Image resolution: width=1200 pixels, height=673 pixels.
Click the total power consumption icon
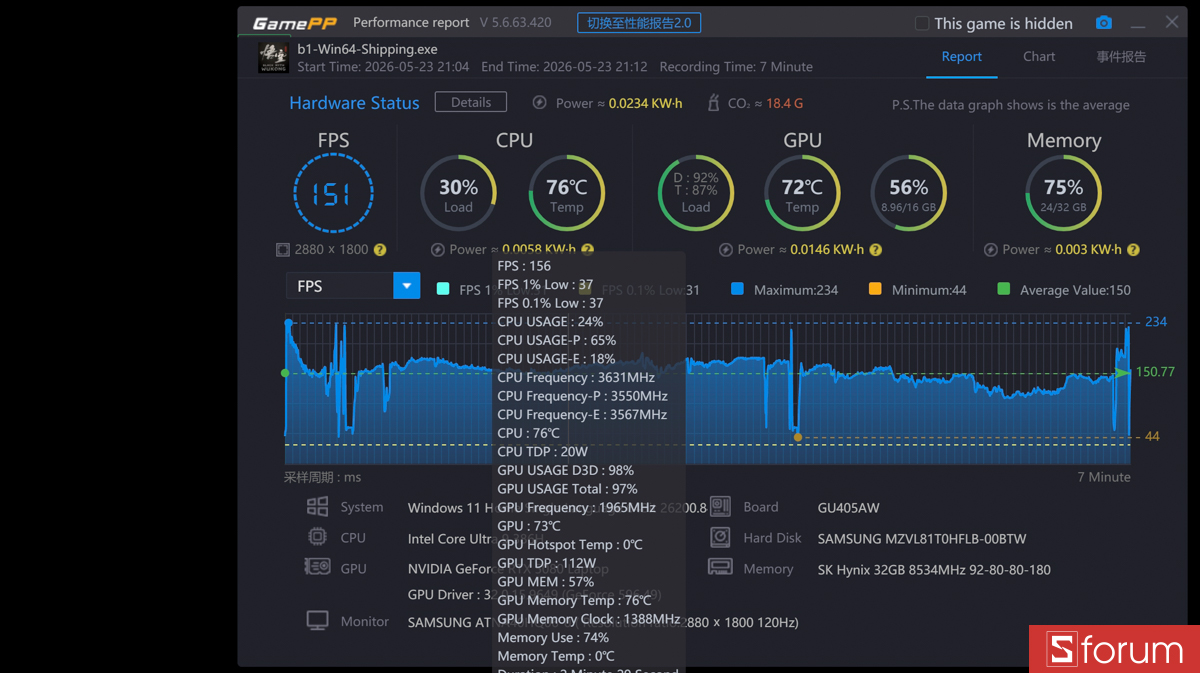[540, 102]
